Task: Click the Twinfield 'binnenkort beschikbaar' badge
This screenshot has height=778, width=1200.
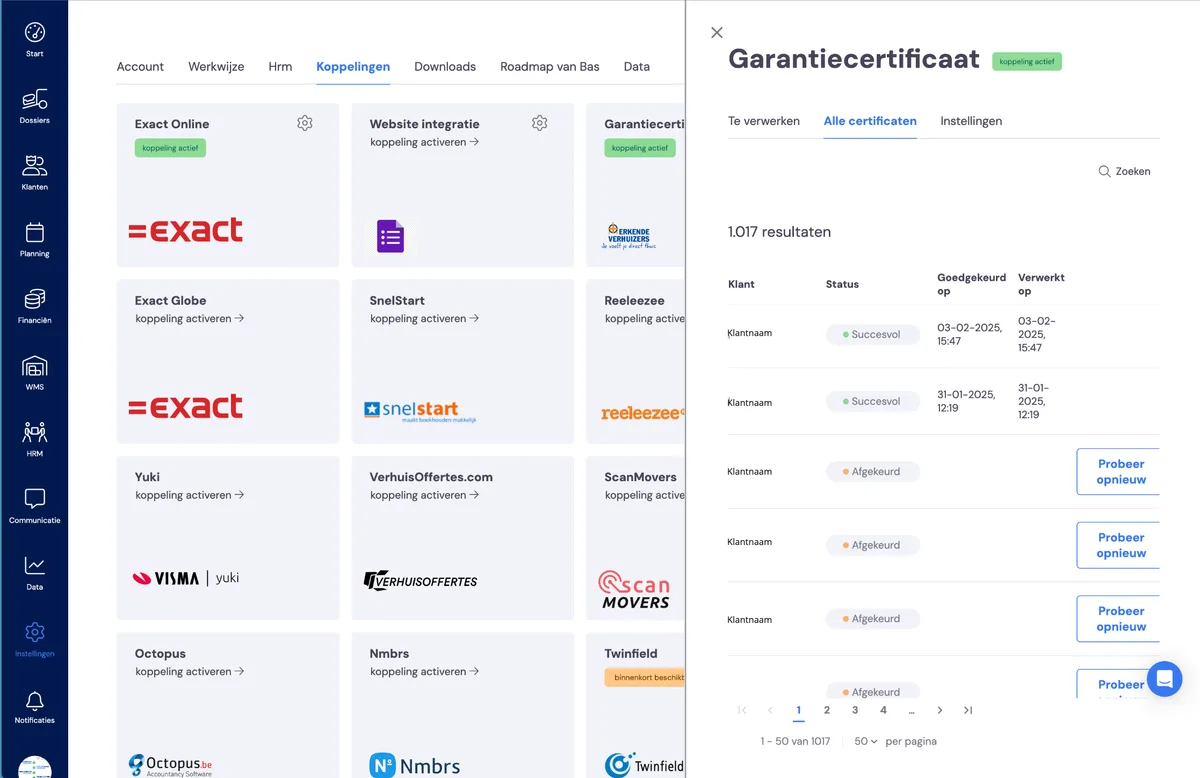Action: pyautogui.click(x=645, y=677)
